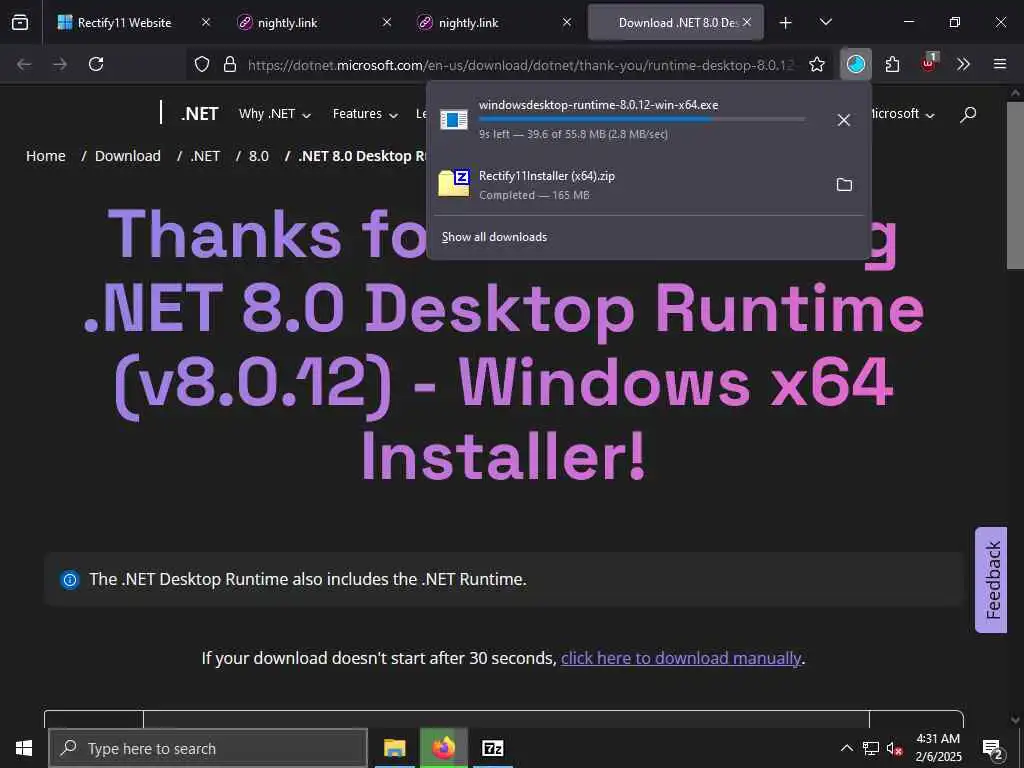Image resolution: width=1024 pixels, height=768 pixels.
Task: Go back to previous page
Action: click(24, 64)
